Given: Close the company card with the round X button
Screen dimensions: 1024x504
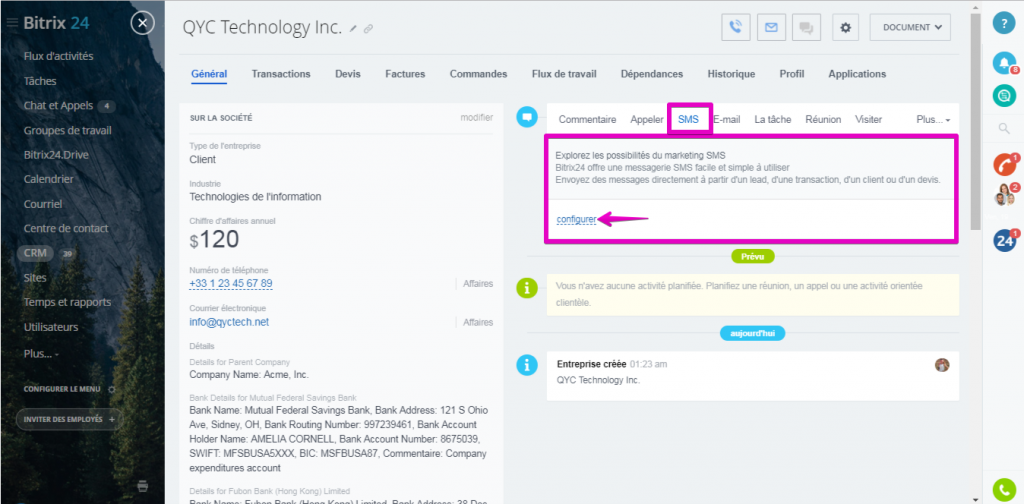Looking at the screenshot, I should click(x=142, y=24).
